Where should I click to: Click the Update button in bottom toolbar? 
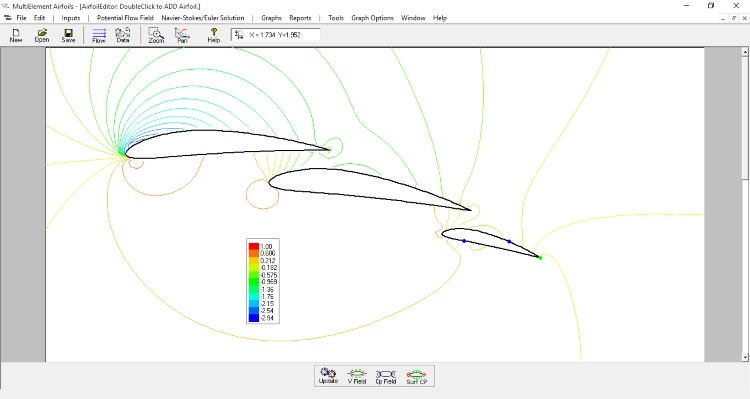point(329,376)
